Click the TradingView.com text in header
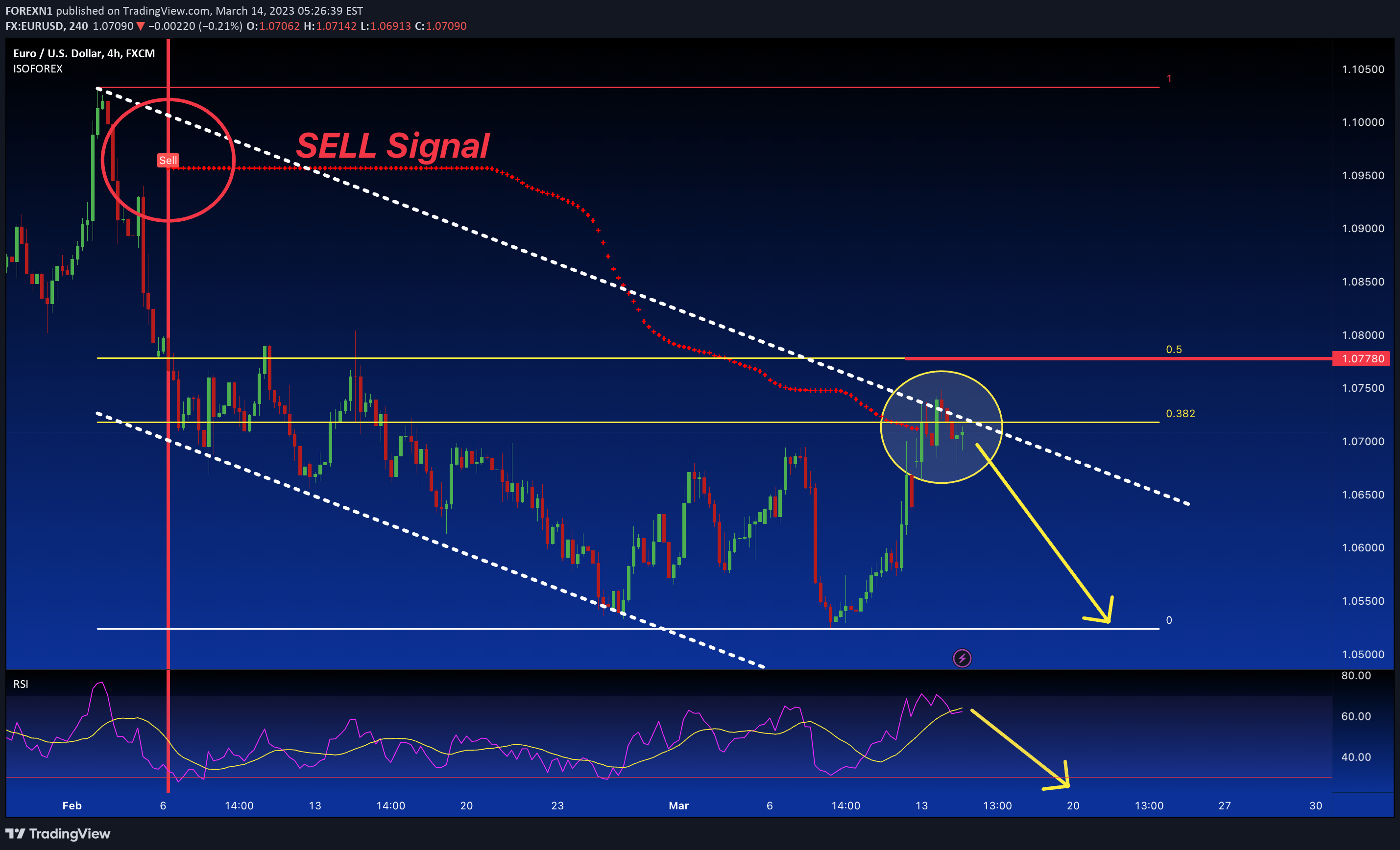Screen dimensions: 1400x850 click(167, 11)
